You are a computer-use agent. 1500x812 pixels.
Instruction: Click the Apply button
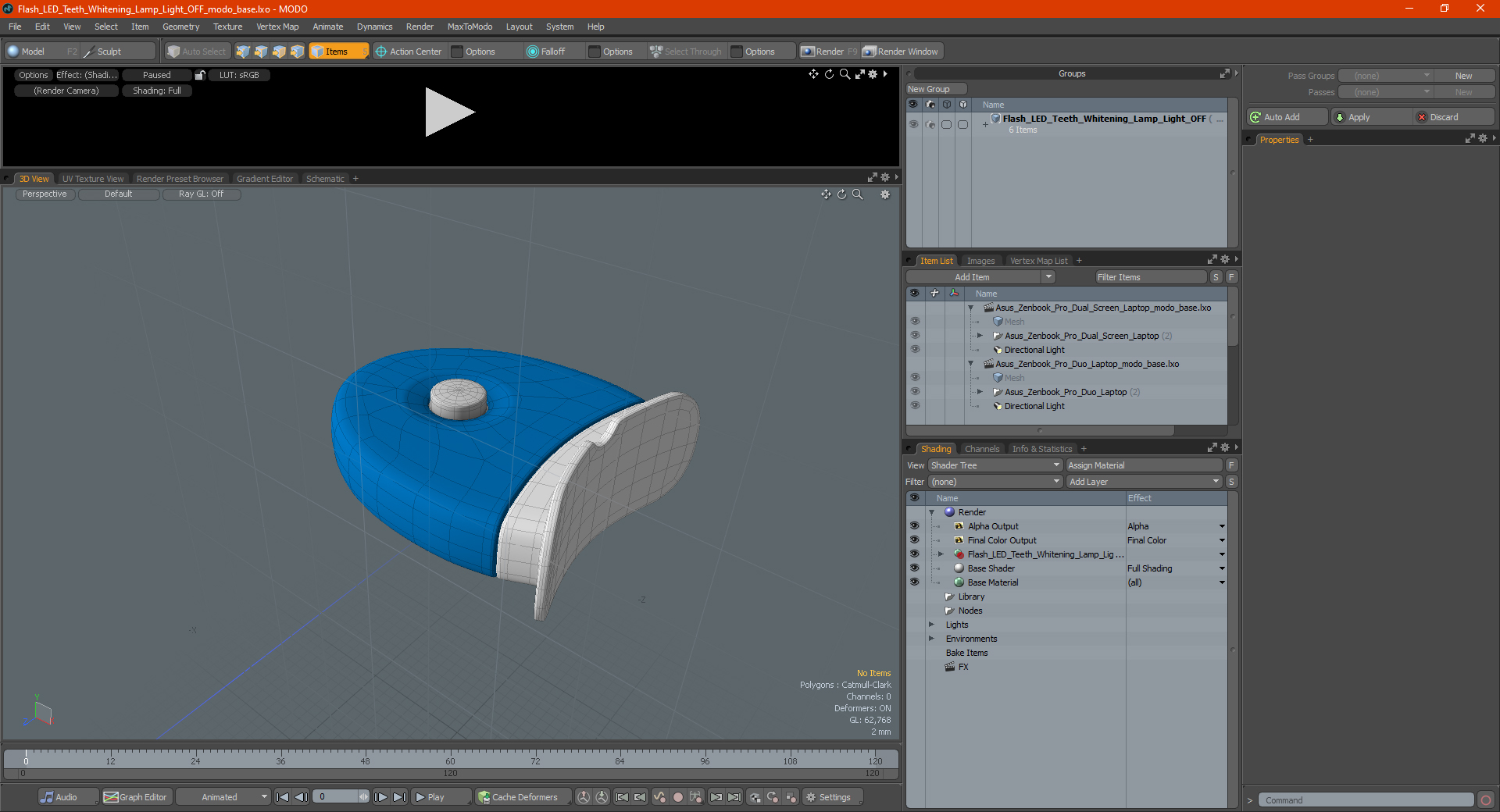coord(1371,117)
